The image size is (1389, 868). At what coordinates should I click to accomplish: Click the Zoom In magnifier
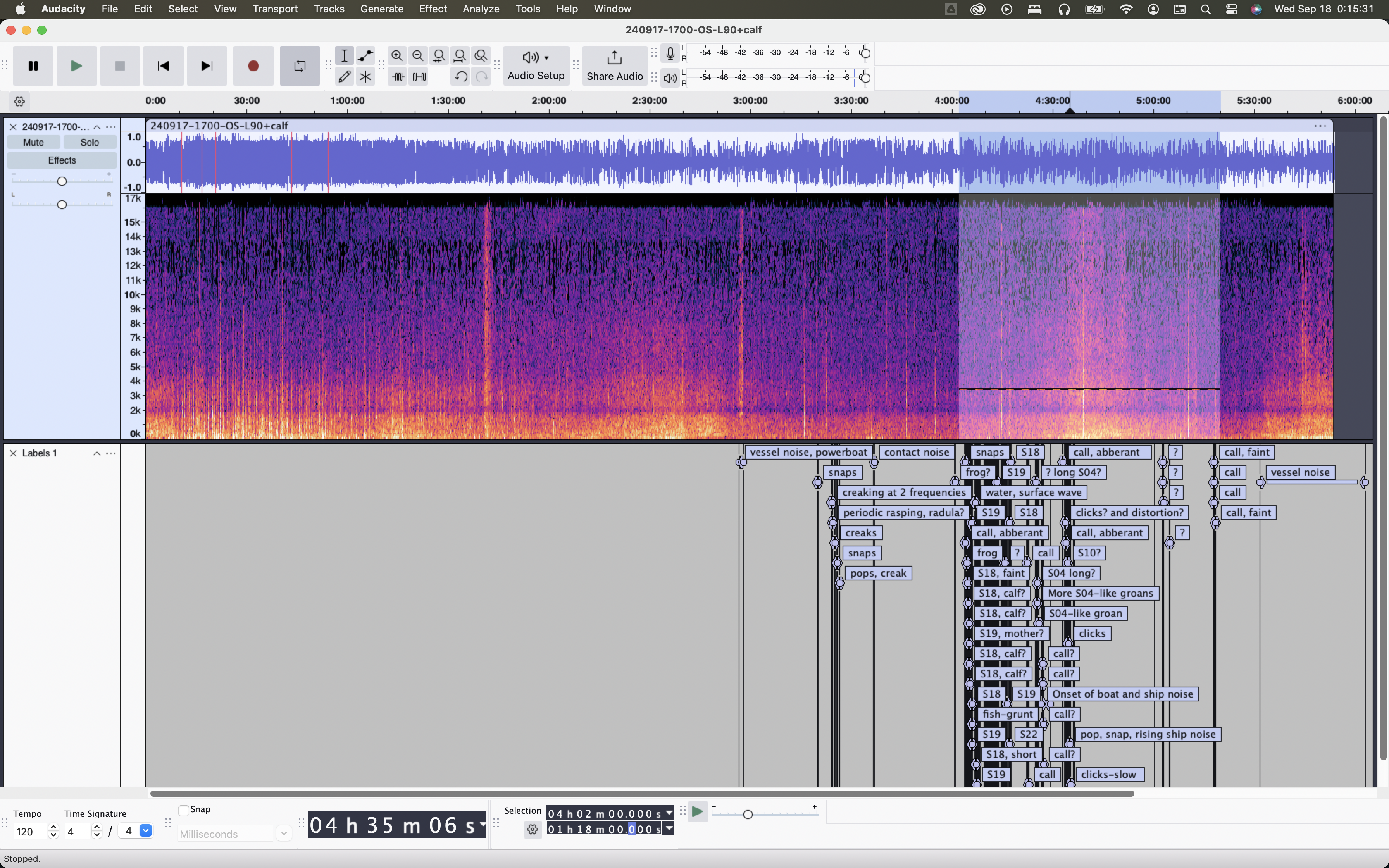[396, 56]
